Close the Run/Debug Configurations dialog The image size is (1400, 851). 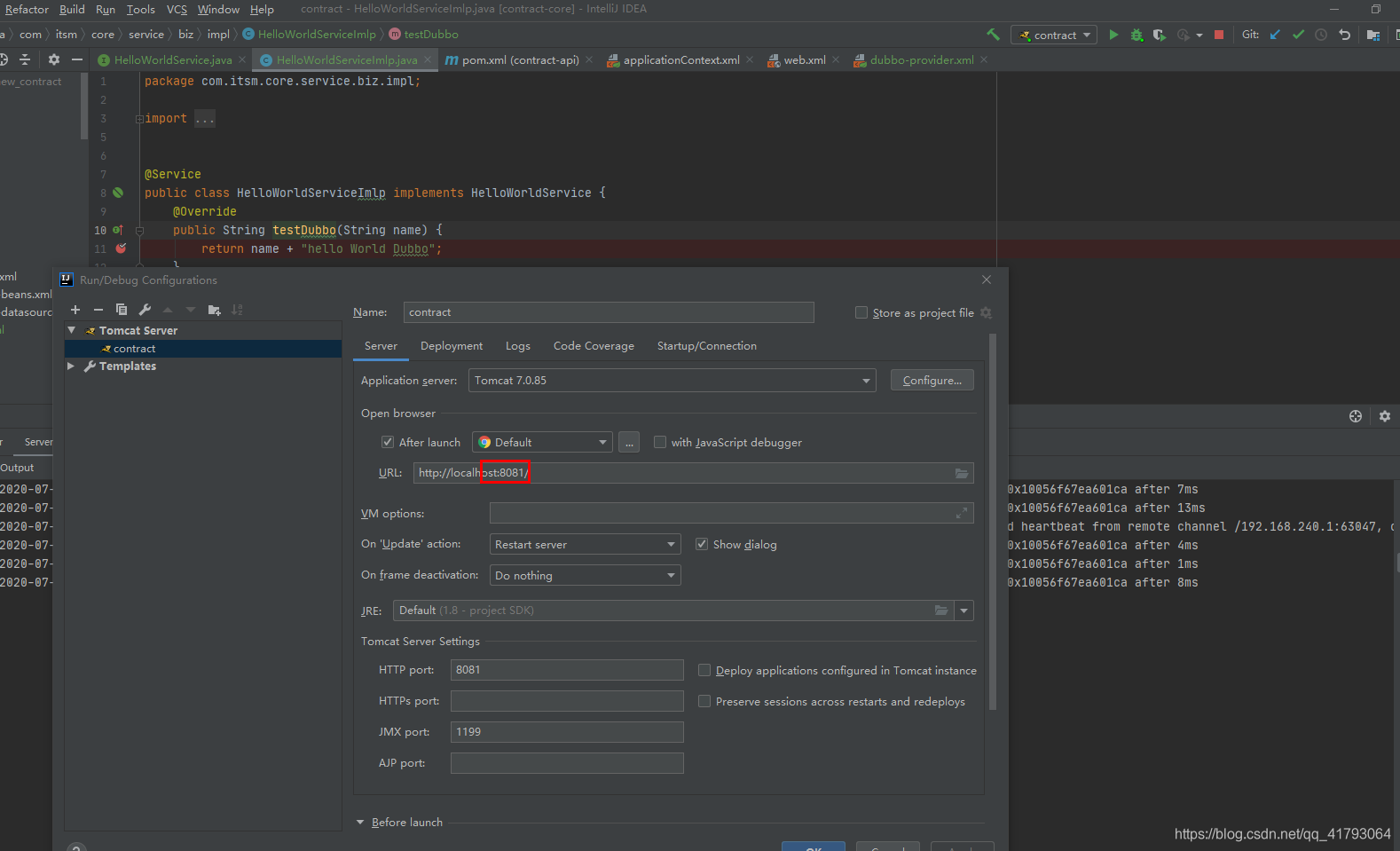[x=987, y=280]
